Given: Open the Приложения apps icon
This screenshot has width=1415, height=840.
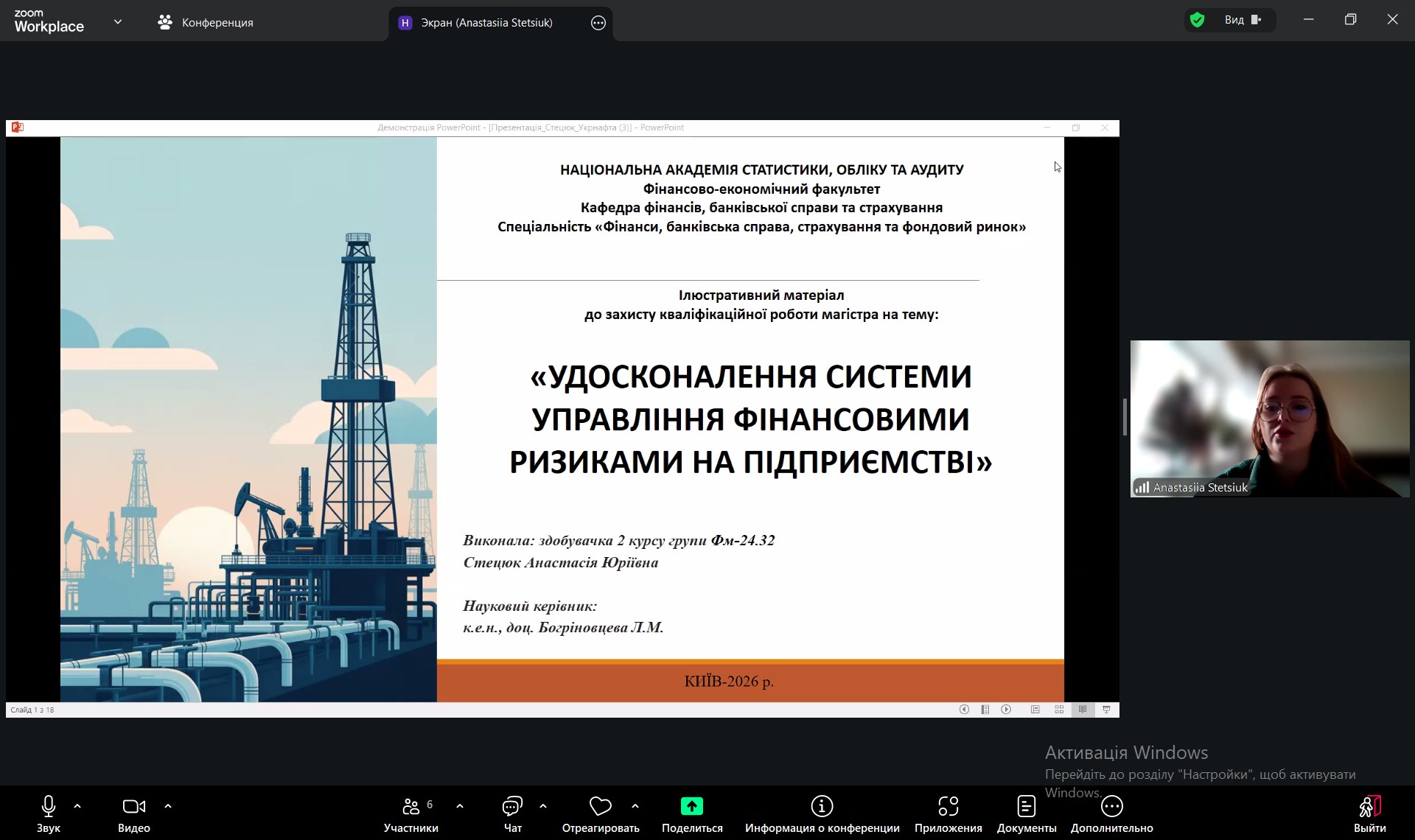Looking at the screenshot, I should click(948, 807).
